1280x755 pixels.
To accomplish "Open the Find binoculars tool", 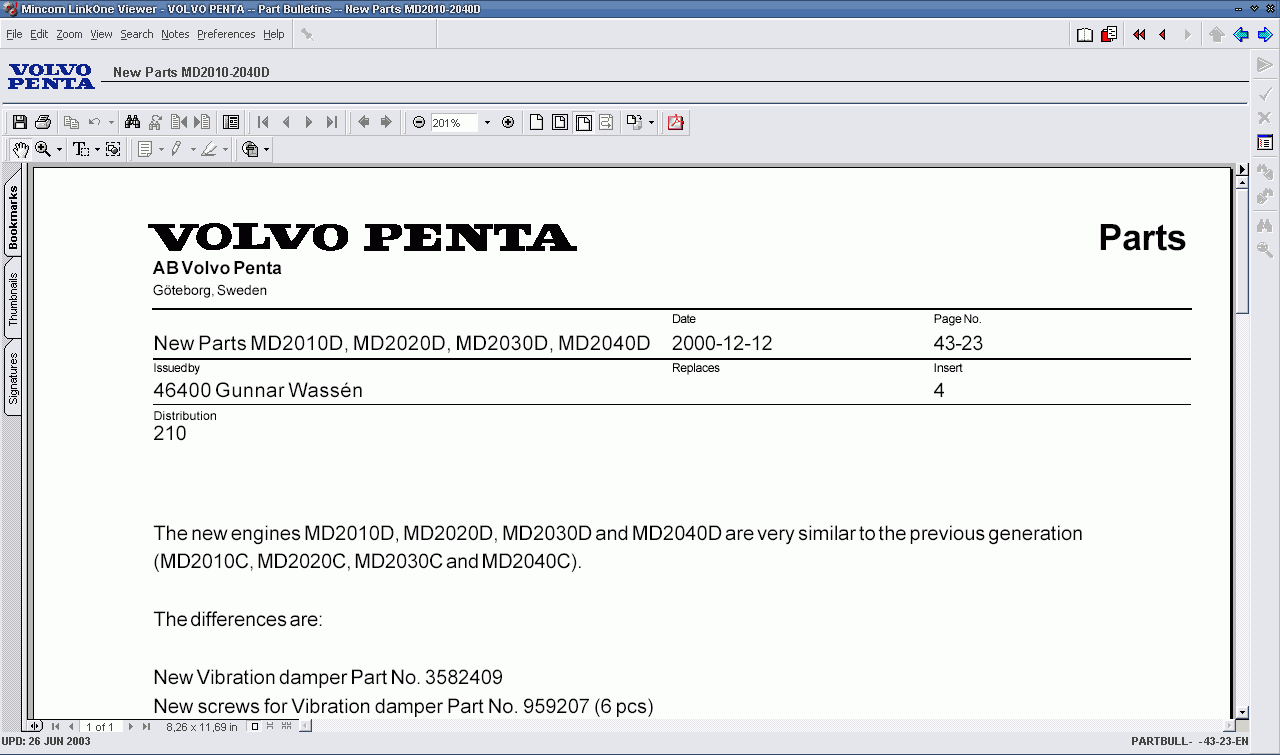I will pyautogui.click(x=134, y=121).
